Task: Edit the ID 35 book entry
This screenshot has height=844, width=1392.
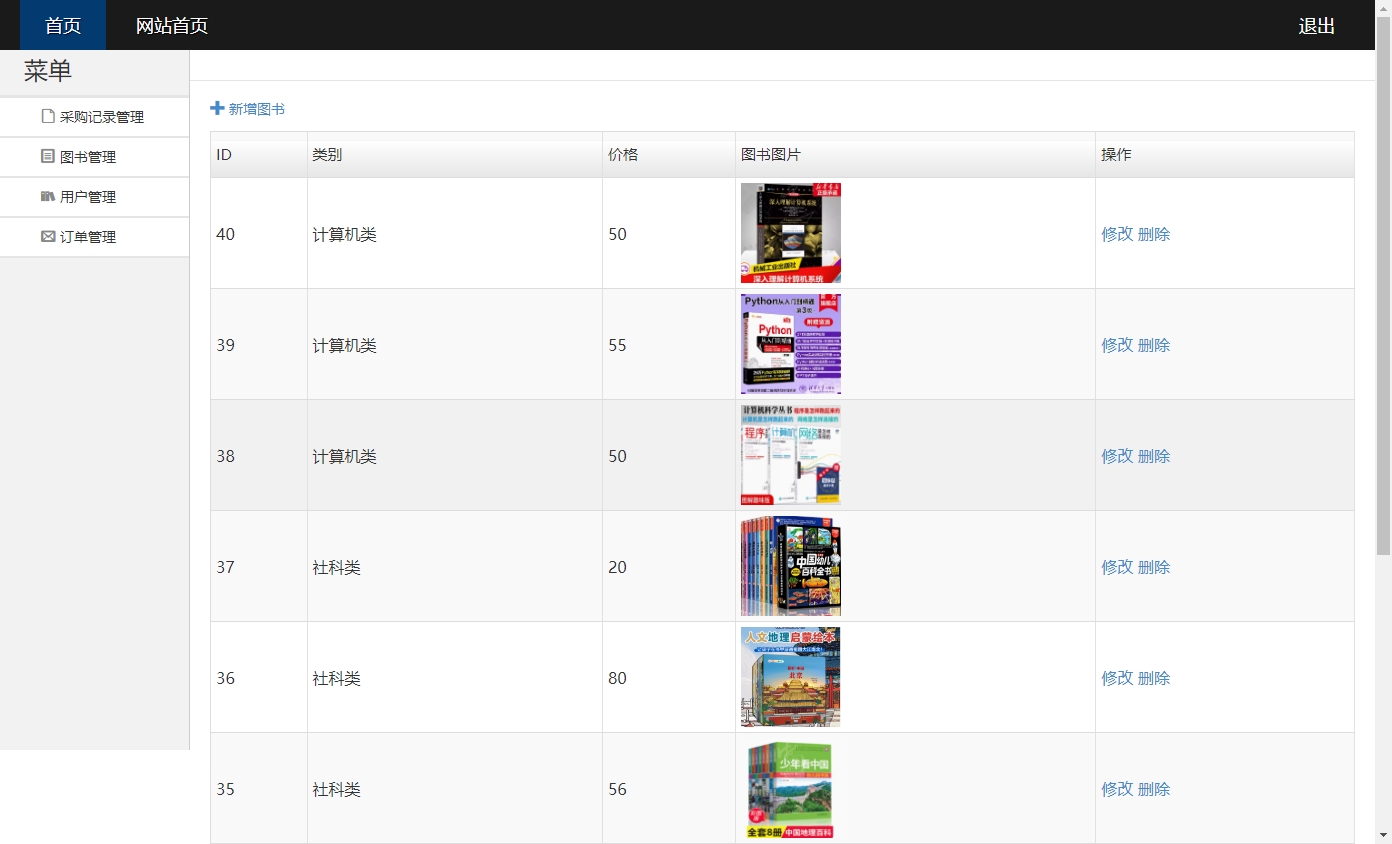Action: [1117, 789]
